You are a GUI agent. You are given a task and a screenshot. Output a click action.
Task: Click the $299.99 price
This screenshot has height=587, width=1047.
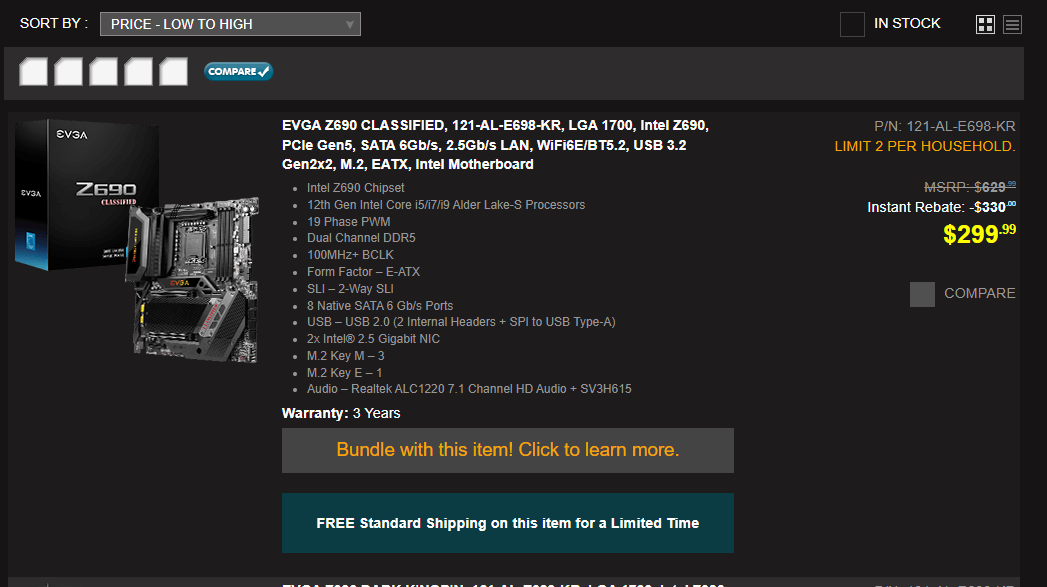click(979, 234)
